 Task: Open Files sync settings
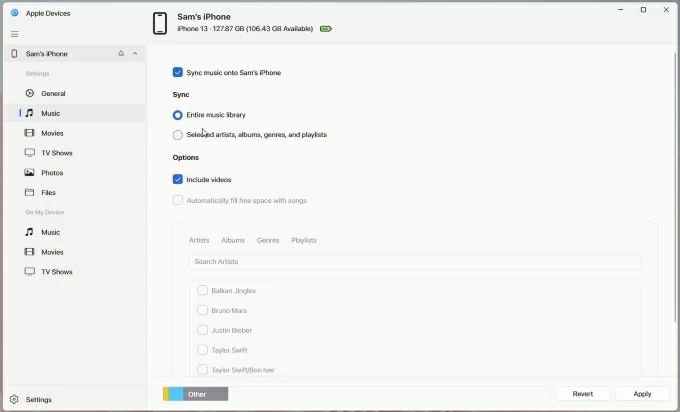(48, 192)
